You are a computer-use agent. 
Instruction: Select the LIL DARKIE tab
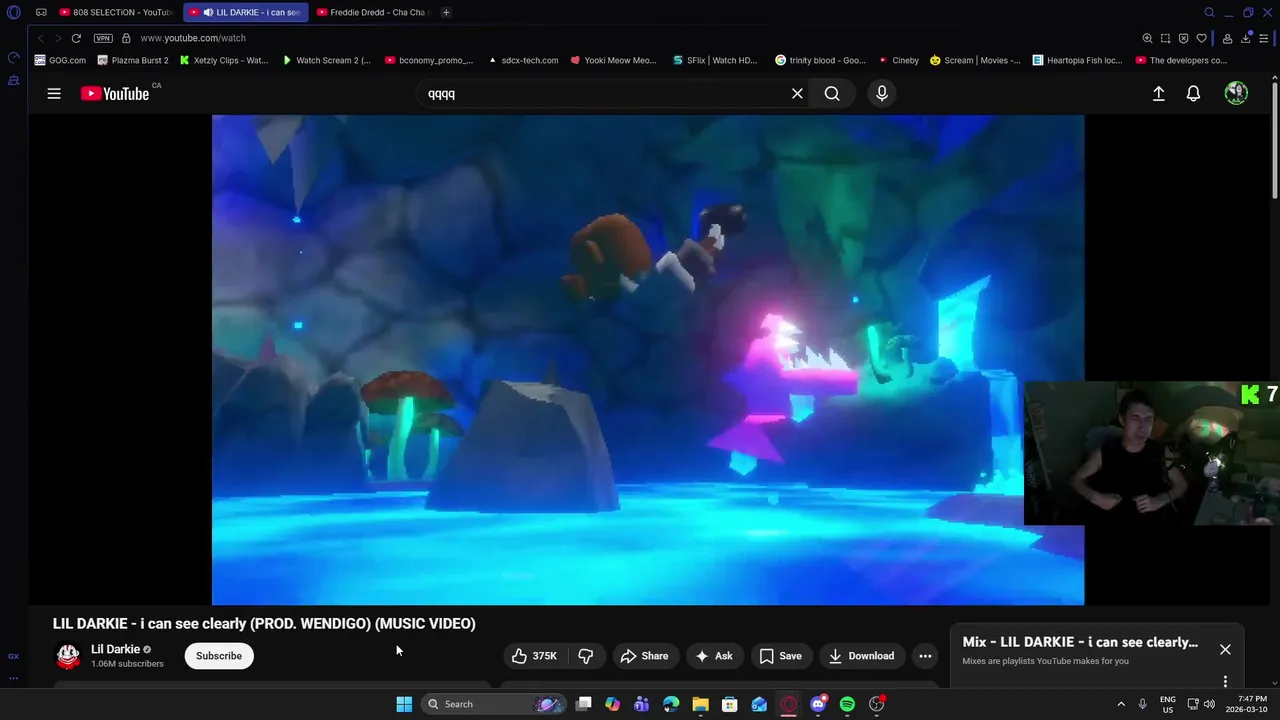[x=246, y=12]
